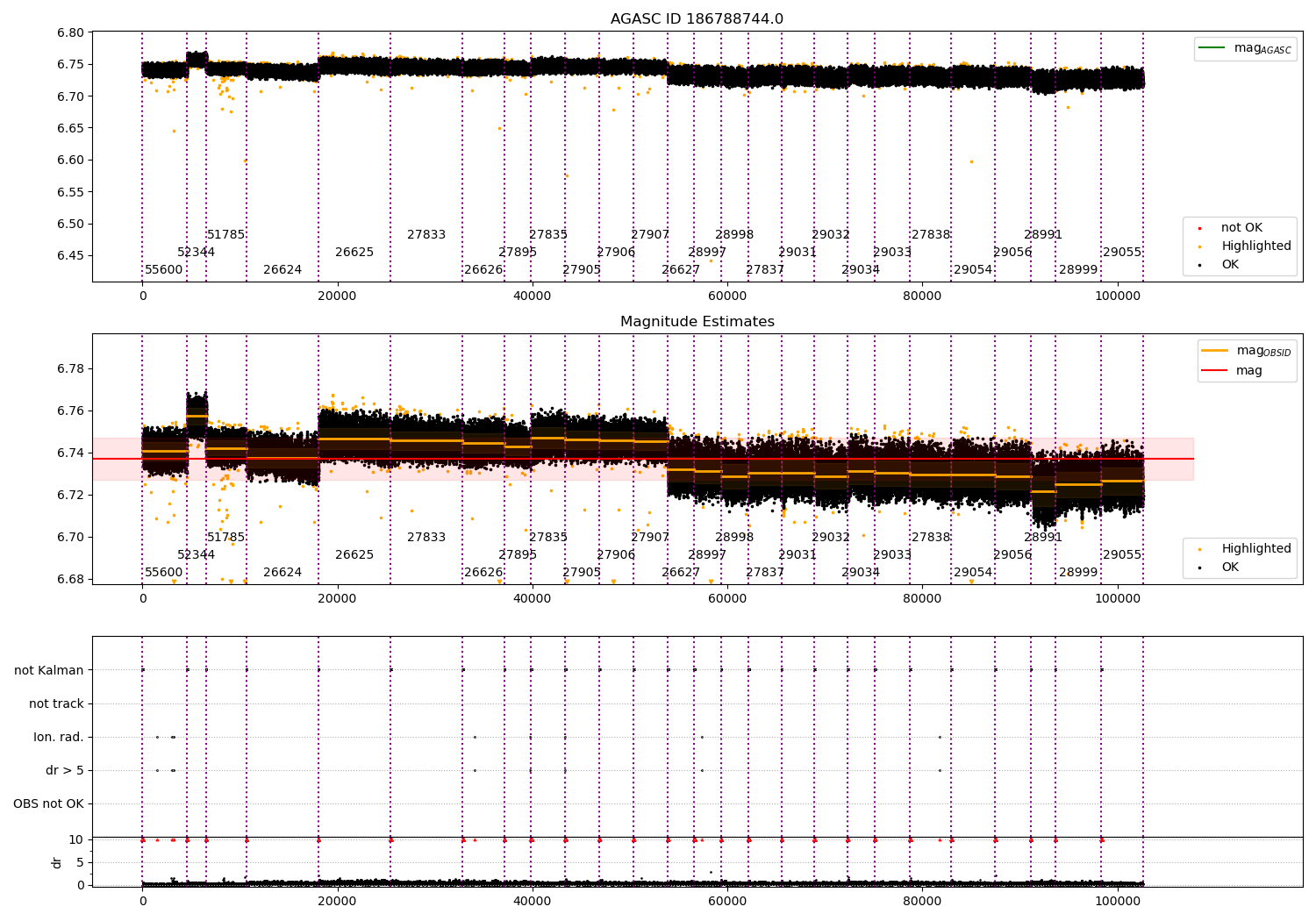The height and width of the screenshot is (921, 1316).
Task: Click the rotated 'dr' axis label
Action: click(x=57, y=862)
